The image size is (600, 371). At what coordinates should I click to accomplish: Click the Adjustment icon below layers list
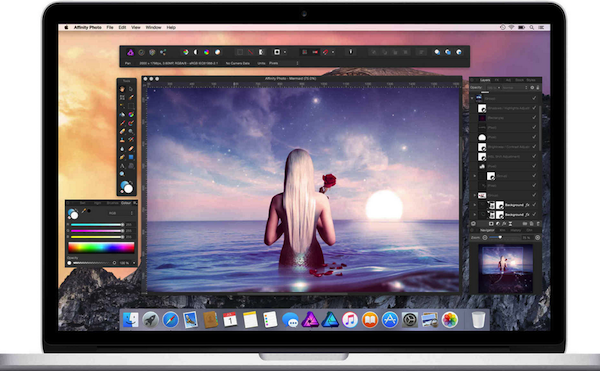[498, 224]
